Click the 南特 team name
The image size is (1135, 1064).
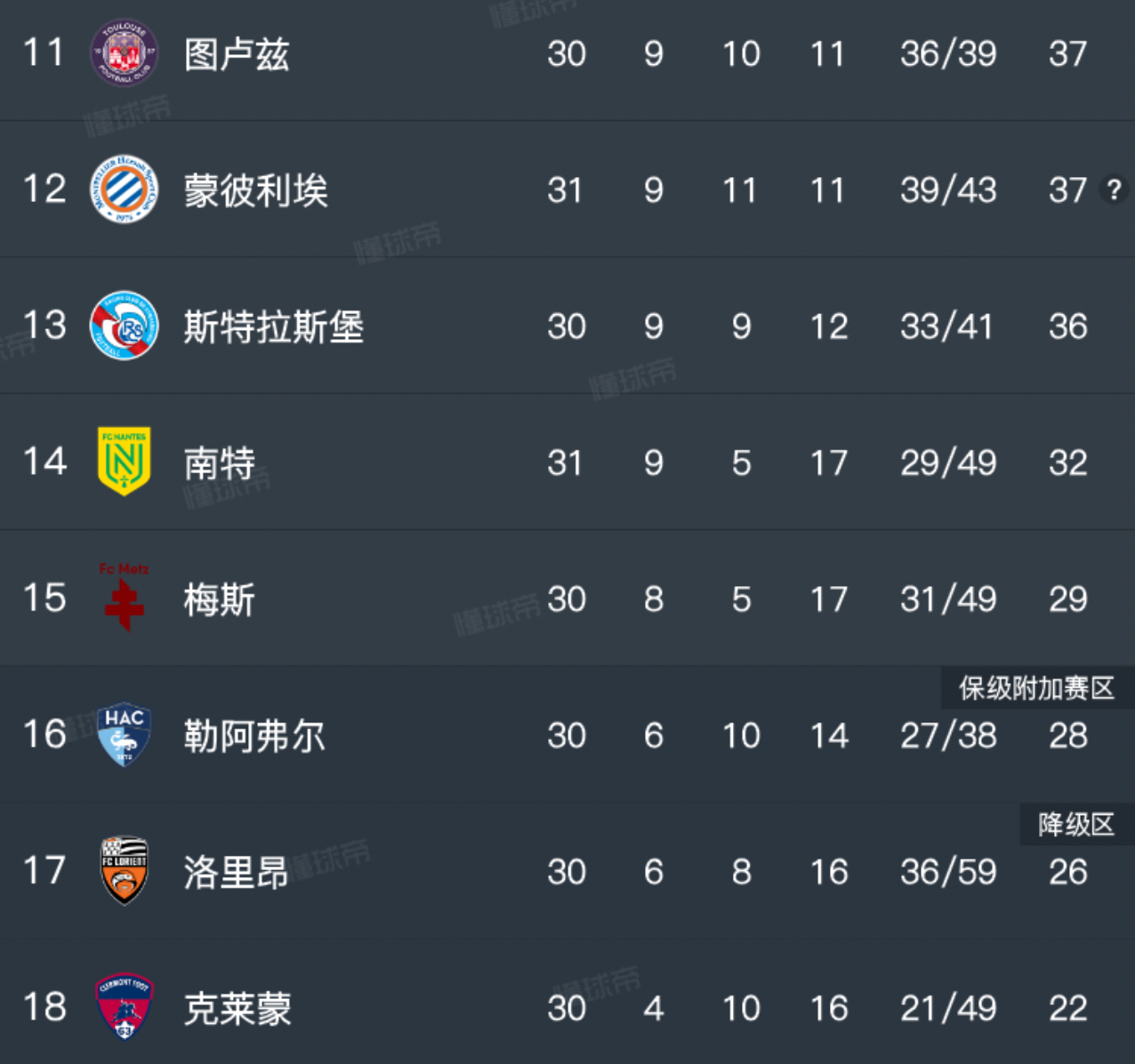click(x=220, y=463)
